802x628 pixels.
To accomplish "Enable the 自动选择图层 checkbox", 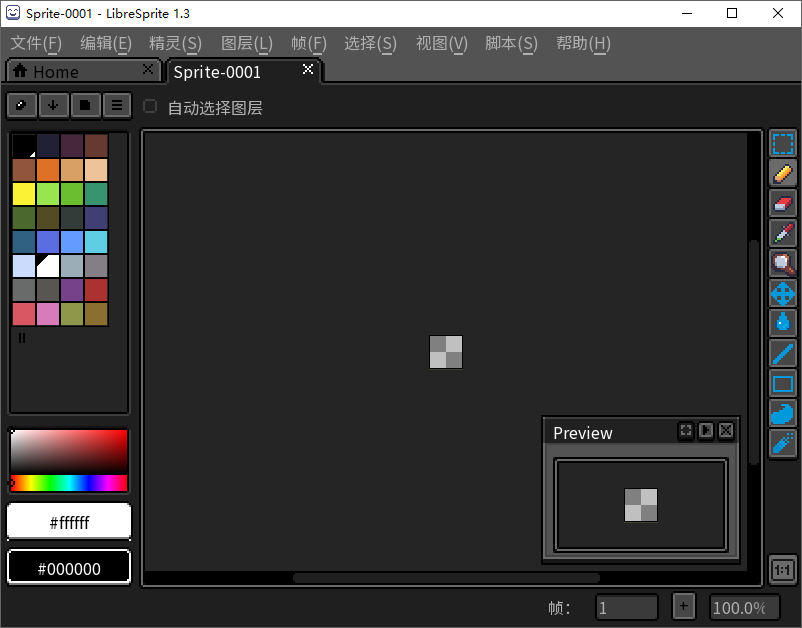I will [150, 106].
